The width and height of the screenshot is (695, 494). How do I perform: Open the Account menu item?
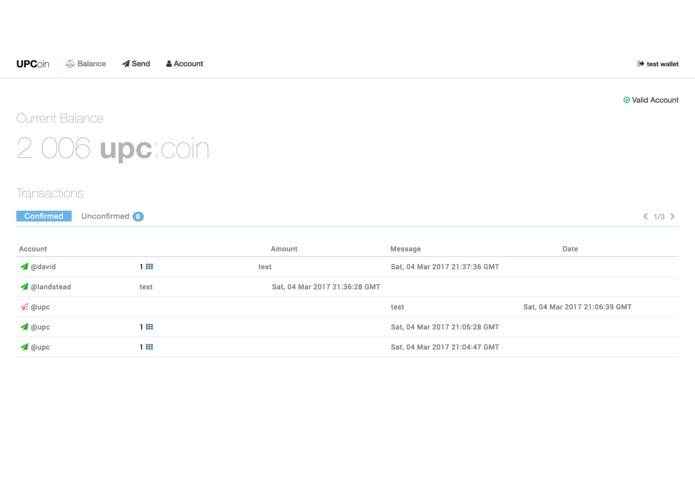pyautogui.click(x=184, y=64)
